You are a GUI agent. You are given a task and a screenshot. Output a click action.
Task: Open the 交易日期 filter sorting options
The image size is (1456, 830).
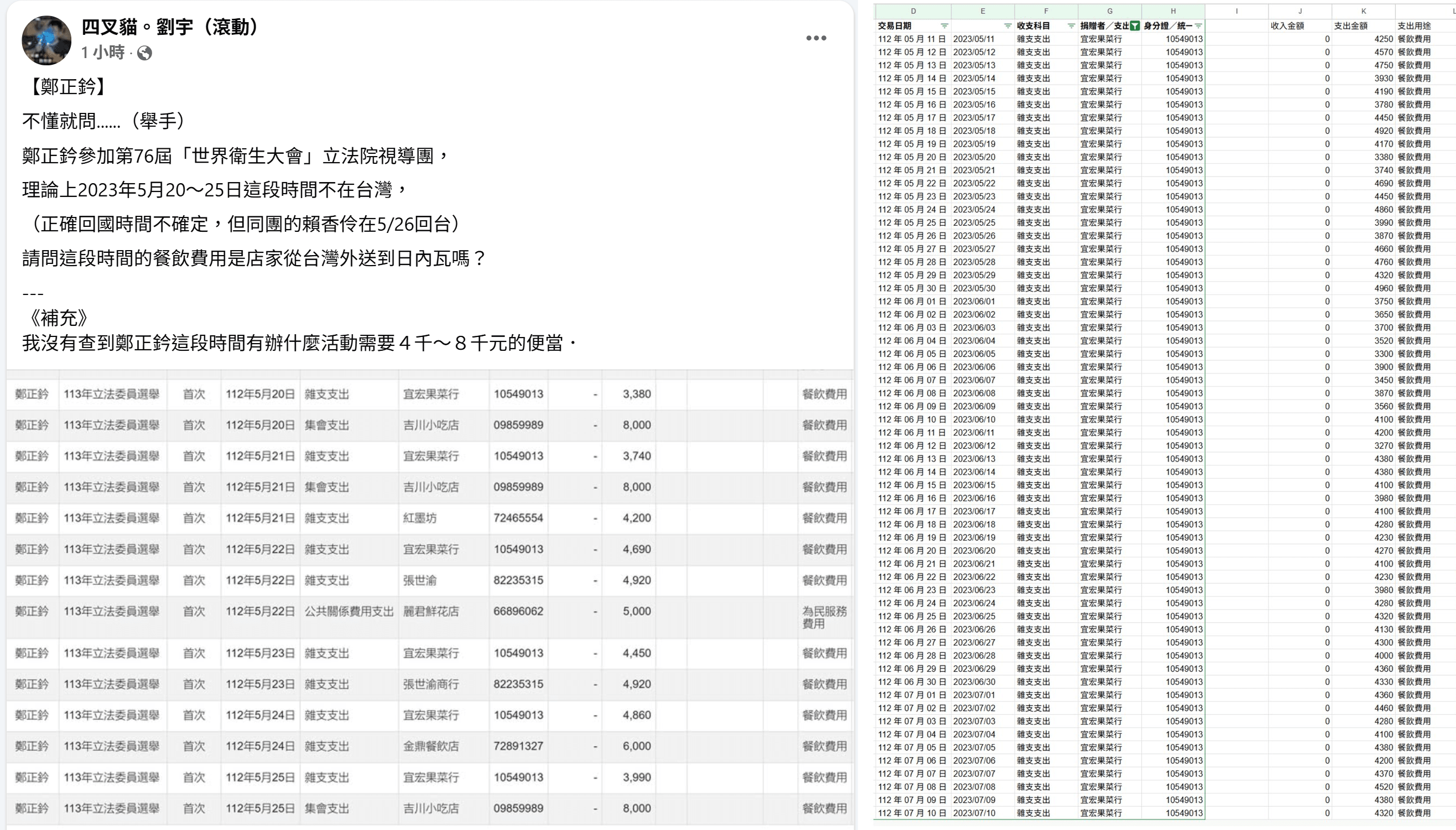(944, 25)
